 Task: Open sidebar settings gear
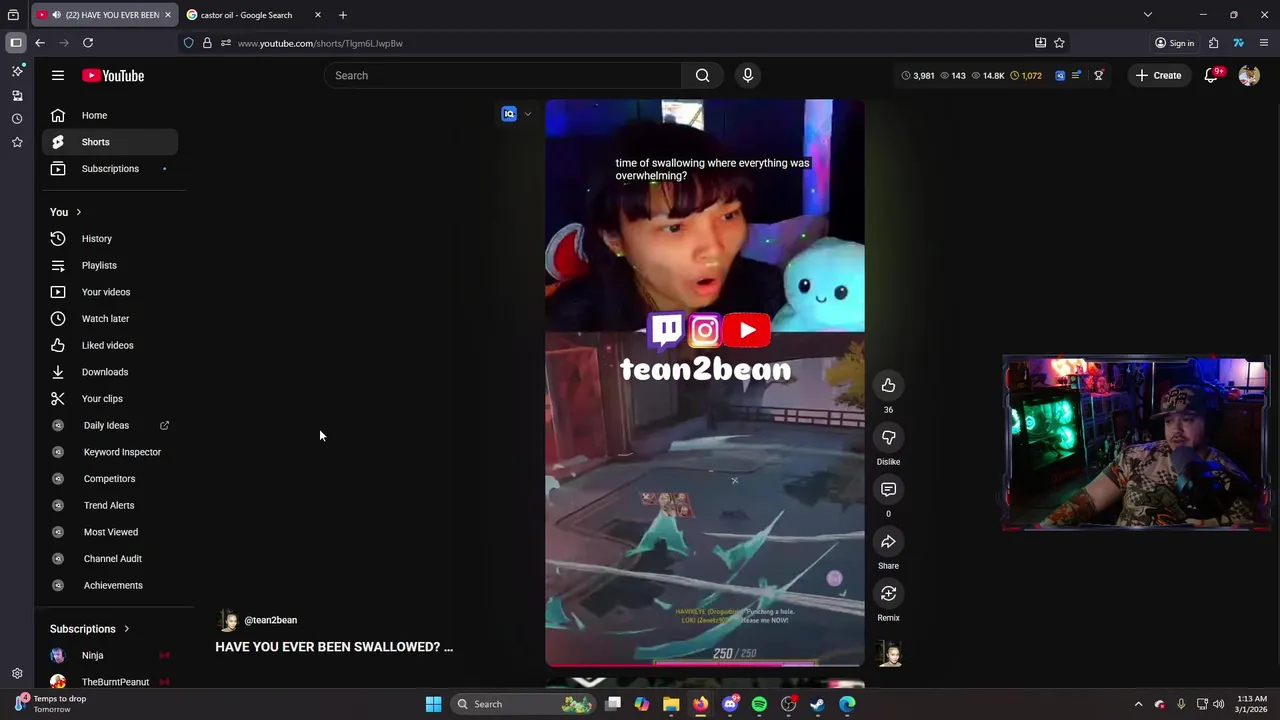(17, 674)
